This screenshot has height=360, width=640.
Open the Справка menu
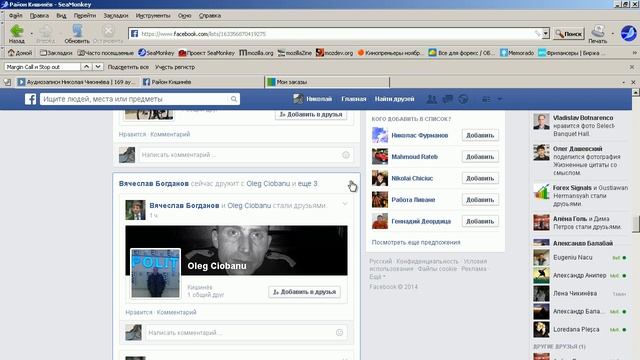pyautogui.click(x=210, y=16)
